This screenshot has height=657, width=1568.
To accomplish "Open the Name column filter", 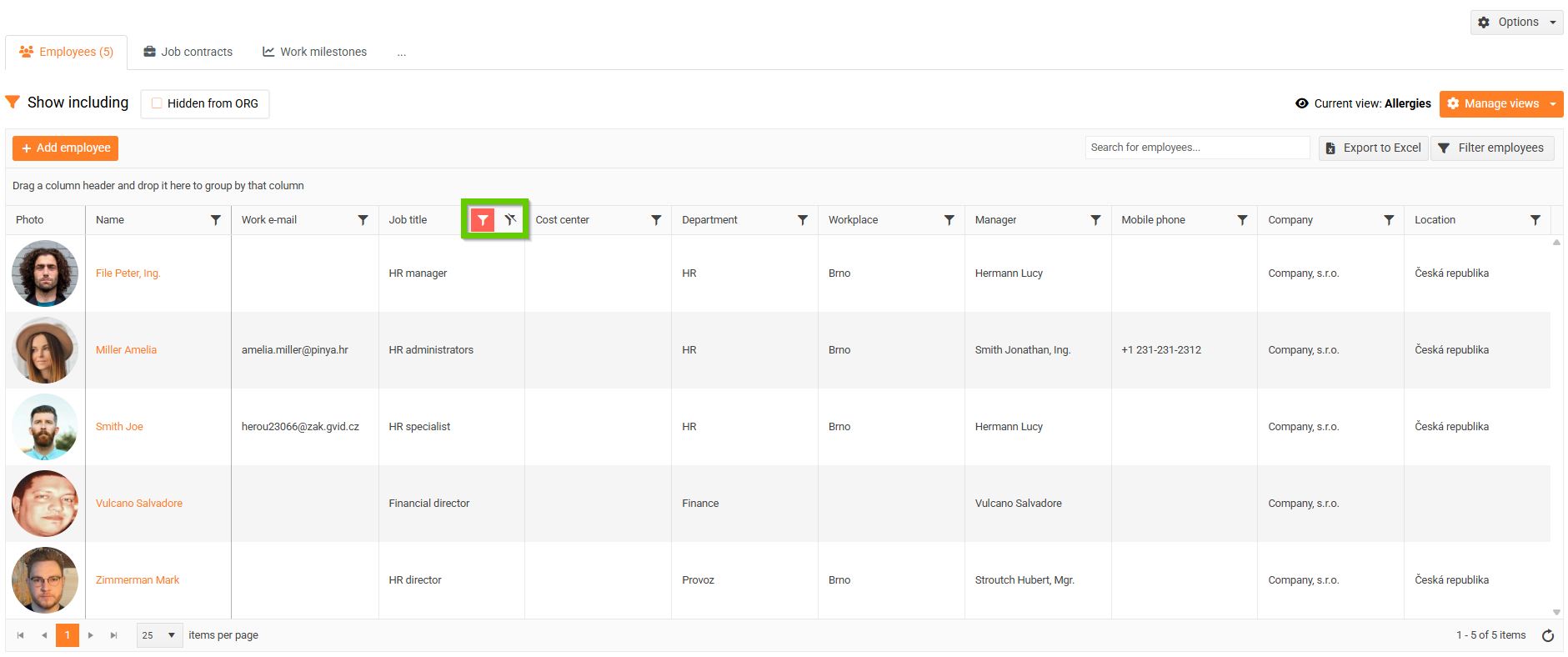I will click(216, 220).
